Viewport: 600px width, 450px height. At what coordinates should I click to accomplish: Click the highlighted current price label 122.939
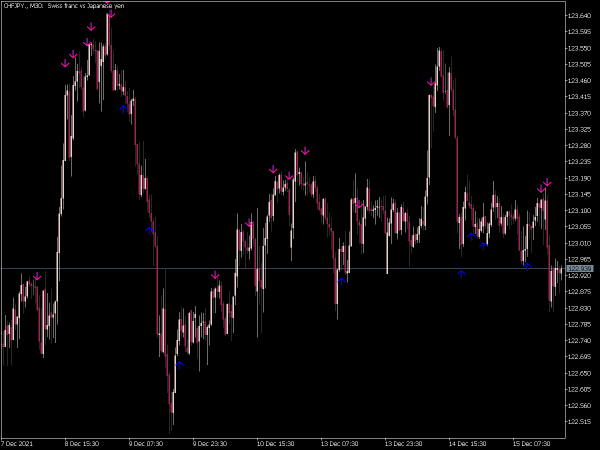tap(580, 269)
